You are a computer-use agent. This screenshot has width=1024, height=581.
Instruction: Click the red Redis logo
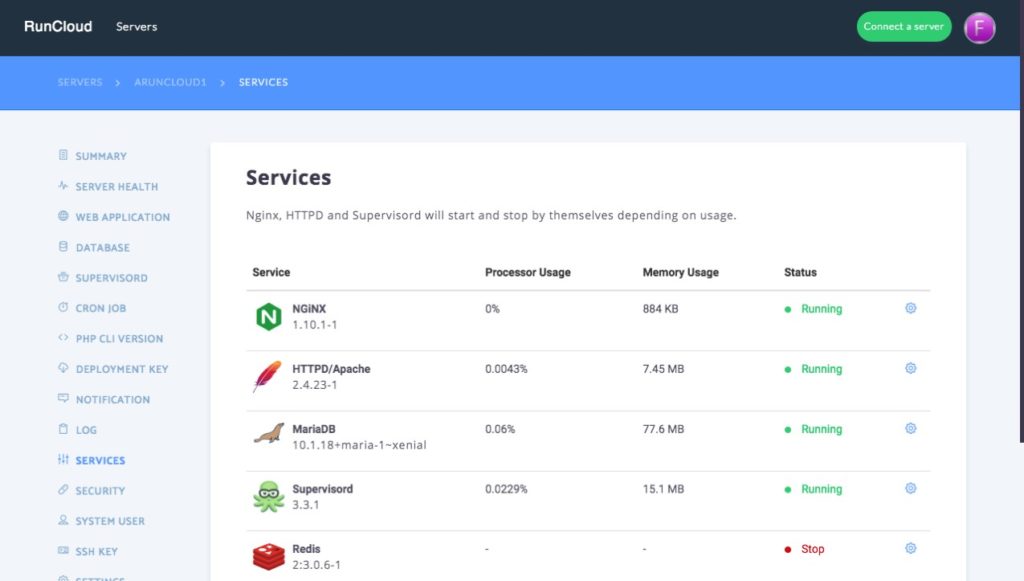tap(268, 557)
